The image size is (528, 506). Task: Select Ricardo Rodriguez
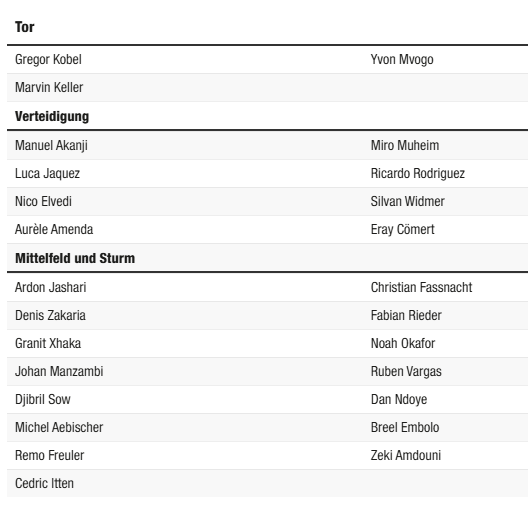pos(418,174)
